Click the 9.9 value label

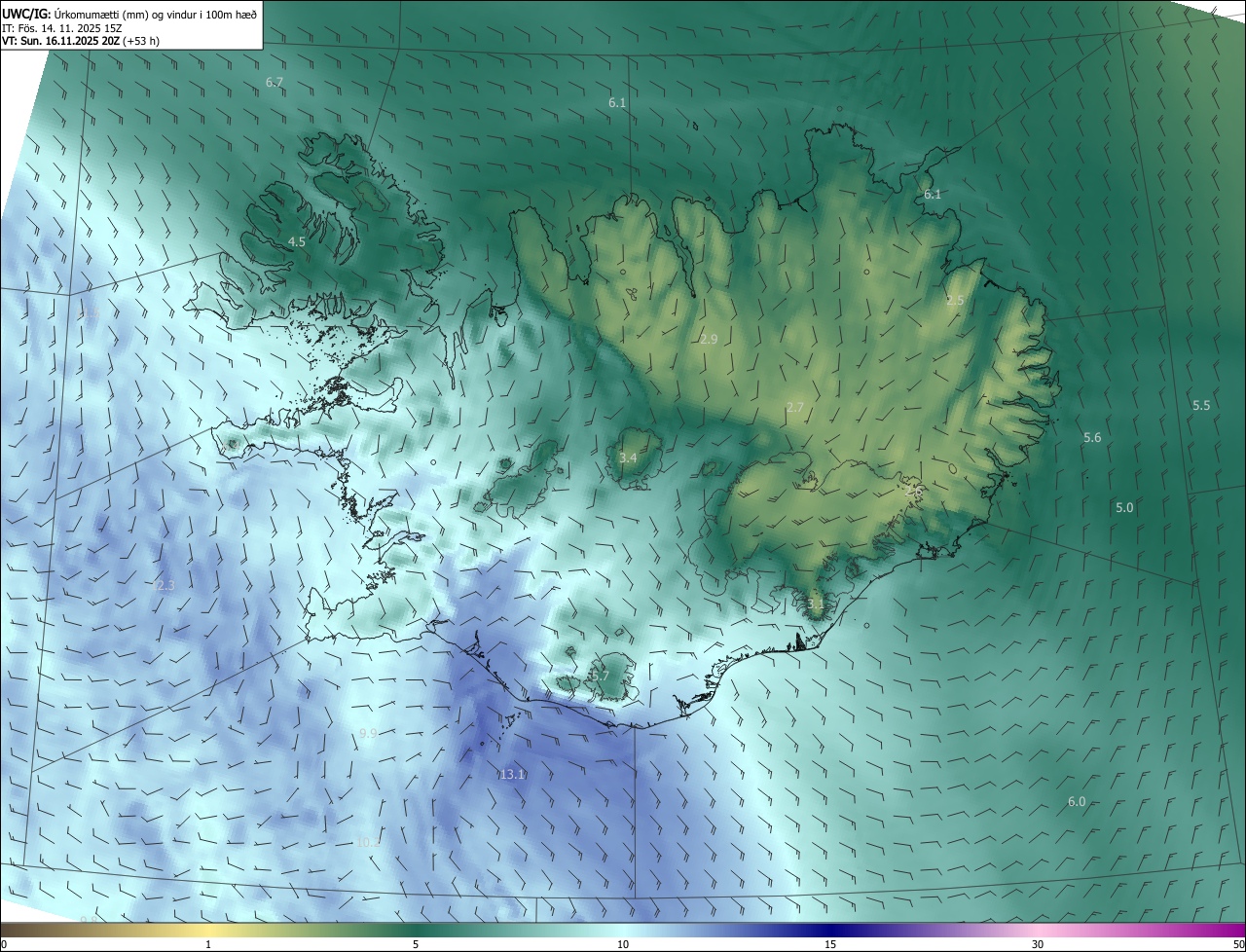[368, 733]
